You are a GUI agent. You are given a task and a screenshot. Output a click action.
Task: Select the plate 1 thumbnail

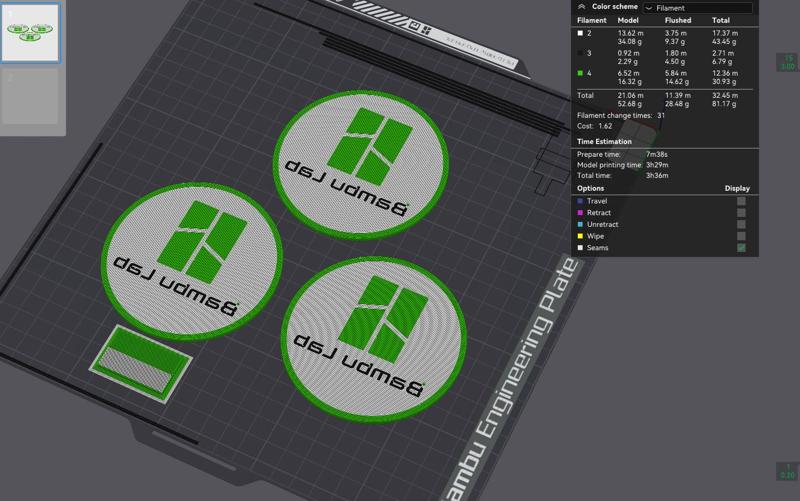pos(32,32)
